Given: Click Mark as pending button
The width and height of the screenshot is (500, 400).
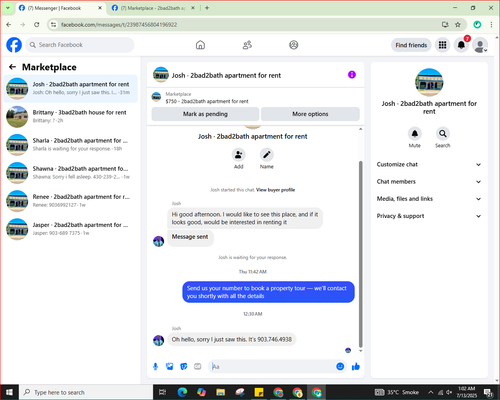Looking at the screenshot, I should point(205,114).
